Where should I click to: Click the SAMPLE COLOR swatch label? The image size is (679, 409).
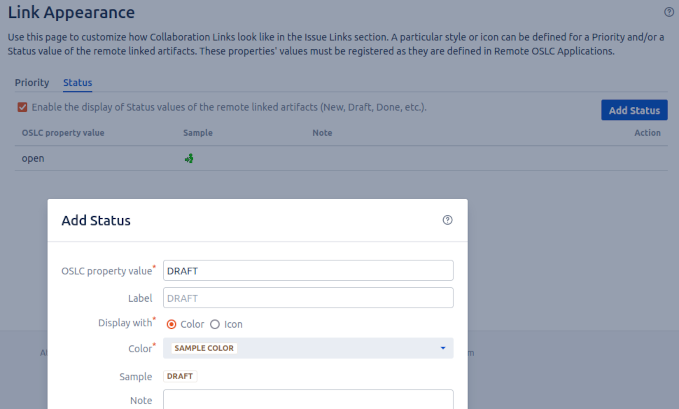pyautogui.click(x=204, y=348)
